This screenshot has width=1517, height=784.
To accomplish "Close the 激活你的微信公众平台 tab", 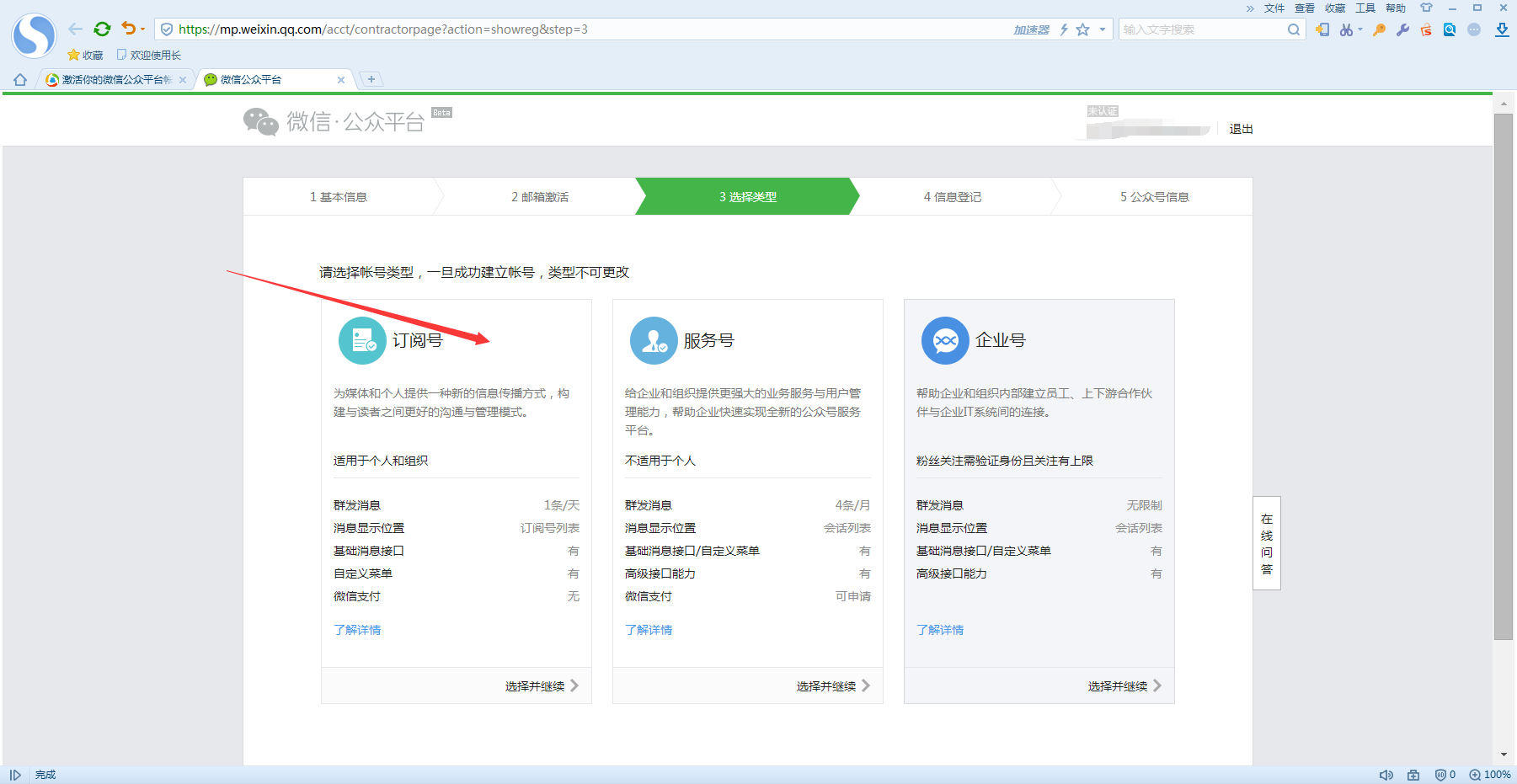I will [x=183, y=80].
